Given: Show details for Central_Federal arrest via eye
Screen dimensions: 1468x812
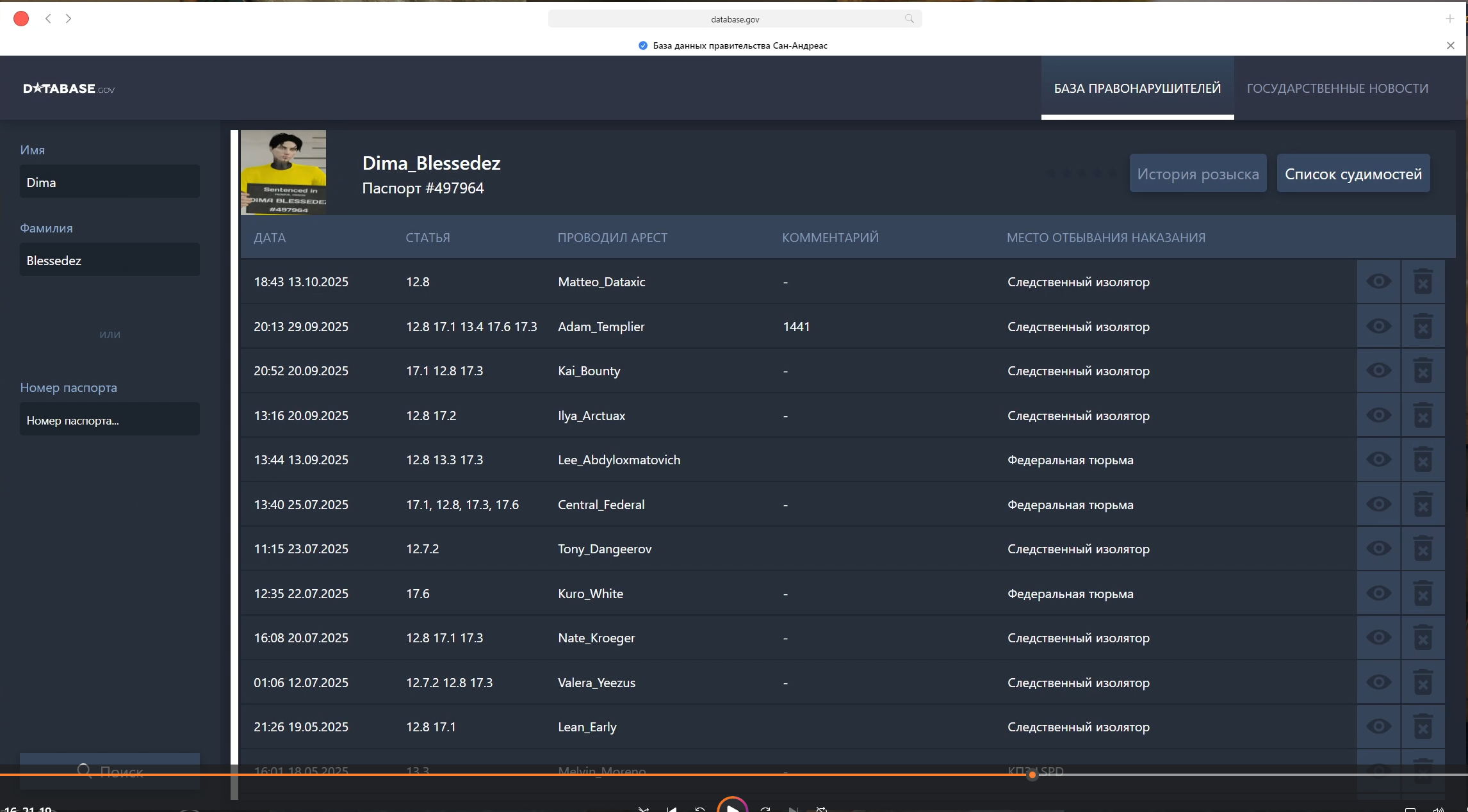Looking at the screenshot, I should [1378, 505].
